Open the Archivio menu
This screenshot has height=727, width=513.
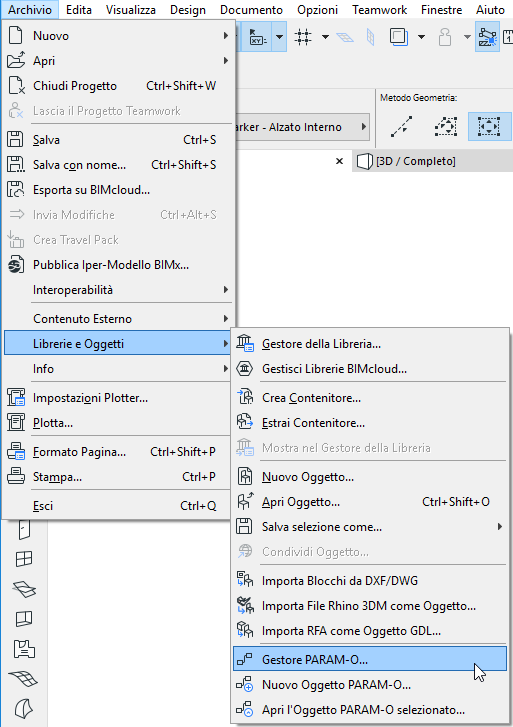pos(30,10)
